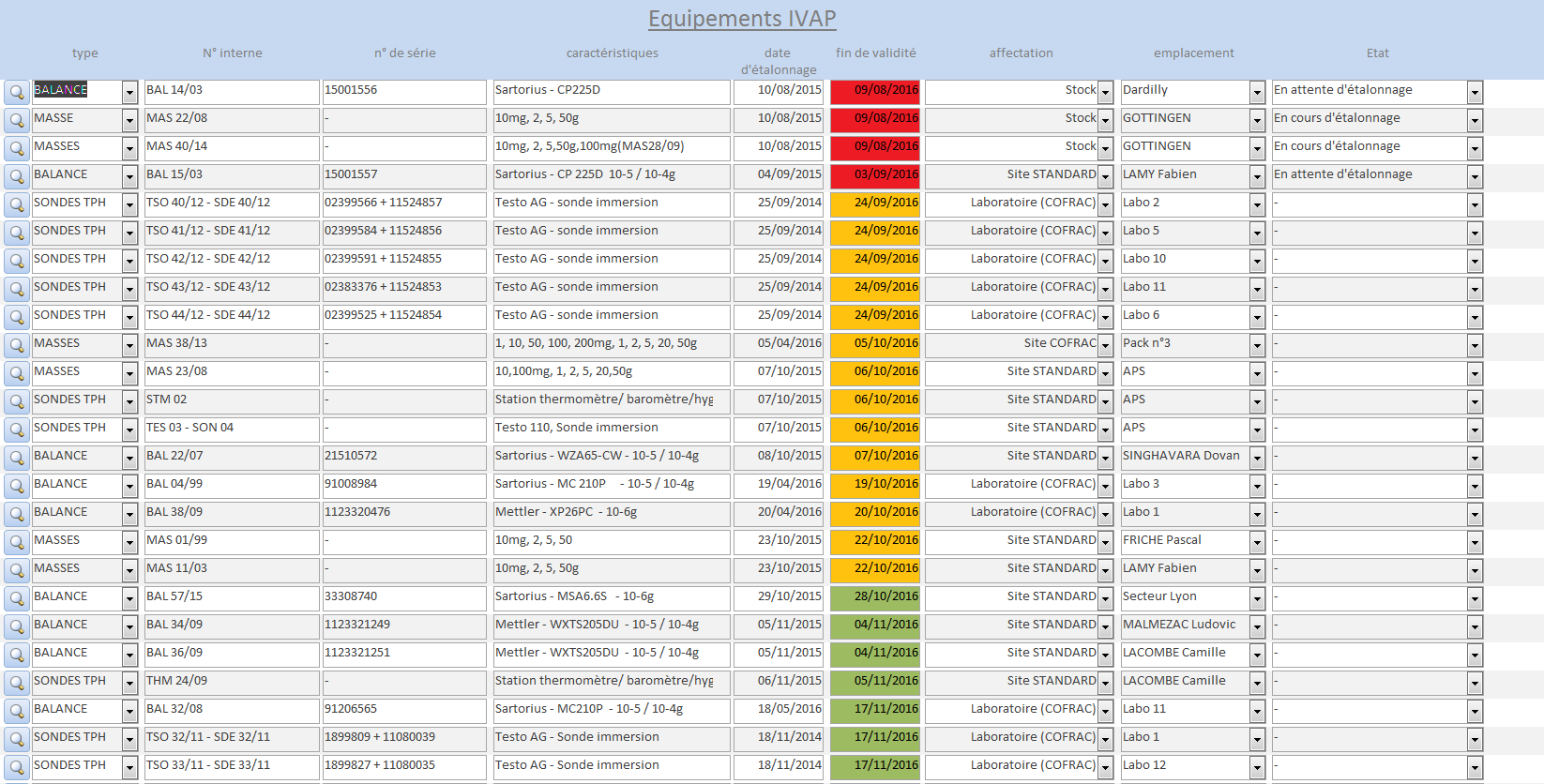The height and width of the screenshot is (784, 1544).
Task: Click serial number field 91206565
Action: [x=405, y=711]
